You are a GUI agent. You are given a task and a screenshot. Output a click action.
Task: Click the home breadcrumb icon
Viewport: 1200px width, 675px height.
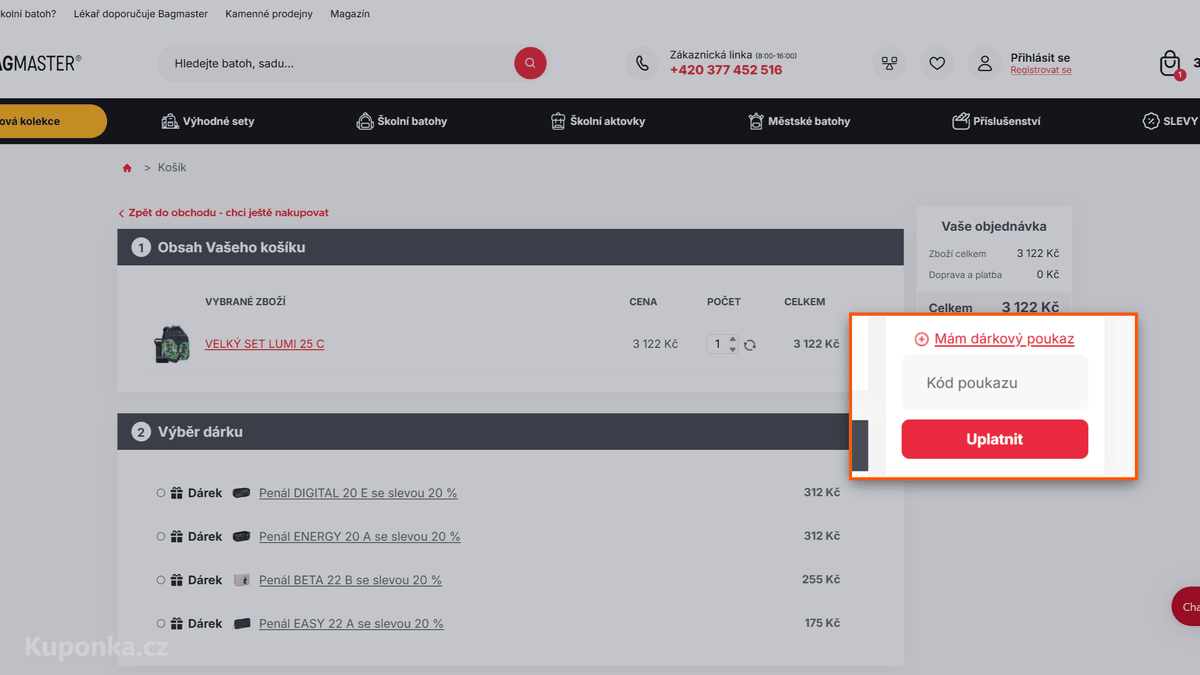[127, 168]
